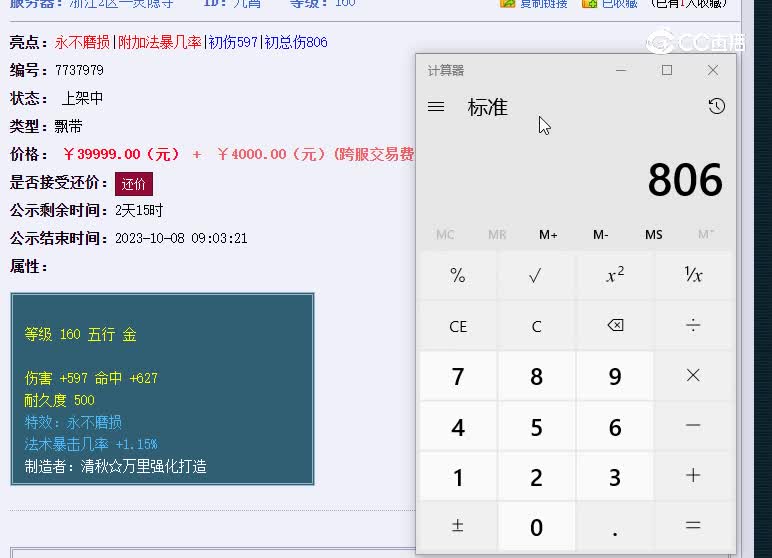Click the MS memory store key
The width and height of the screenshot is (772, 558).
click(653, 234)
